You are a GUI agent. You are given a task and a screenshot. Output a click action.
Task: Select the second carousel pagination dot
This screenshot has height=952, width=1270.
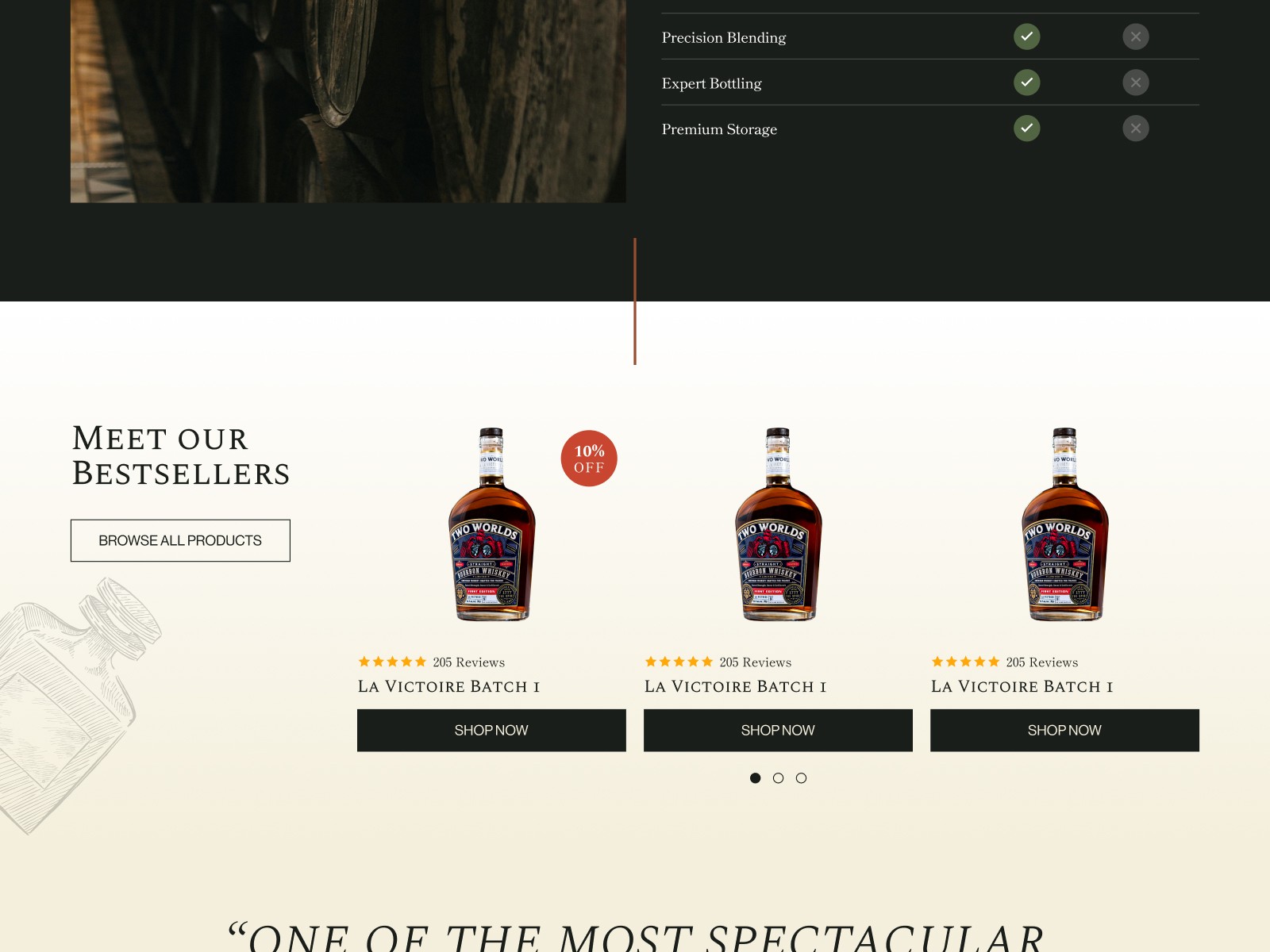778,778
